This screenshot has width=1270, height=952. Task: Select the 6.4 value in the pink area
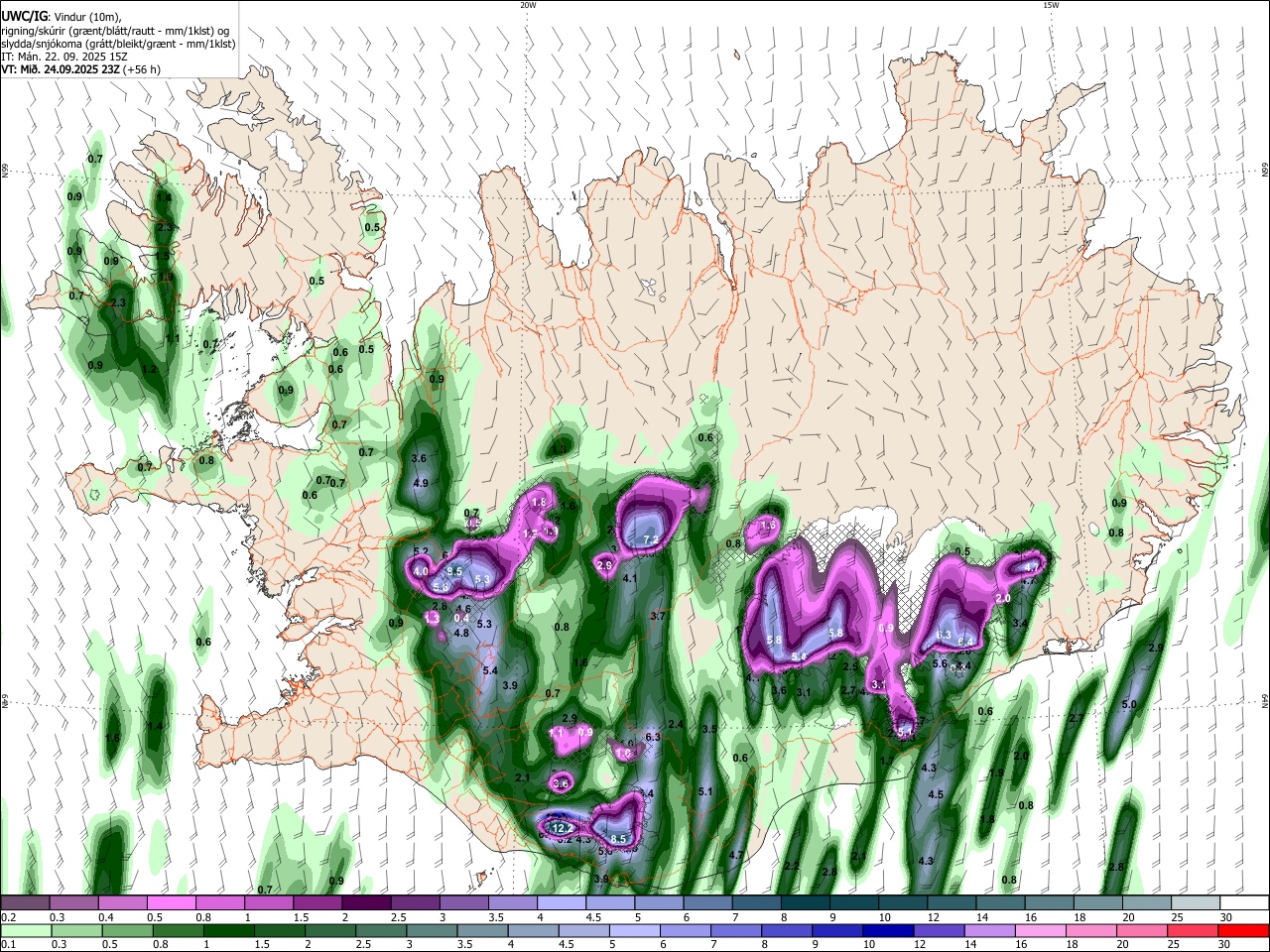tap(965, 642)
